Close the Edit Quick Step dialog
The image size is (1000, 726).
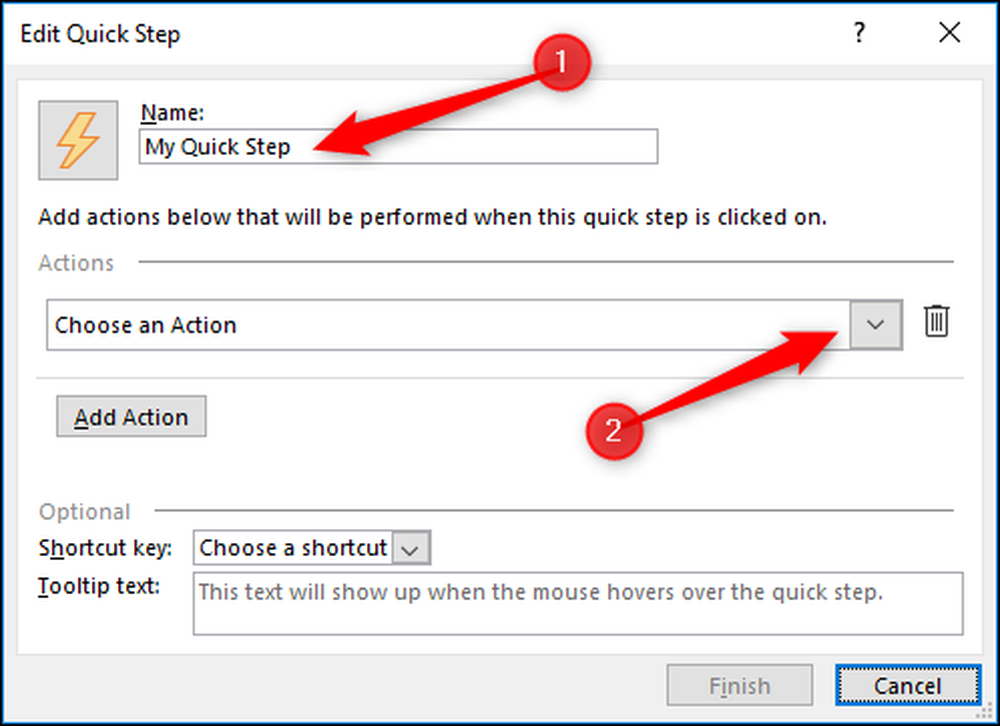(x=949, y=35)
